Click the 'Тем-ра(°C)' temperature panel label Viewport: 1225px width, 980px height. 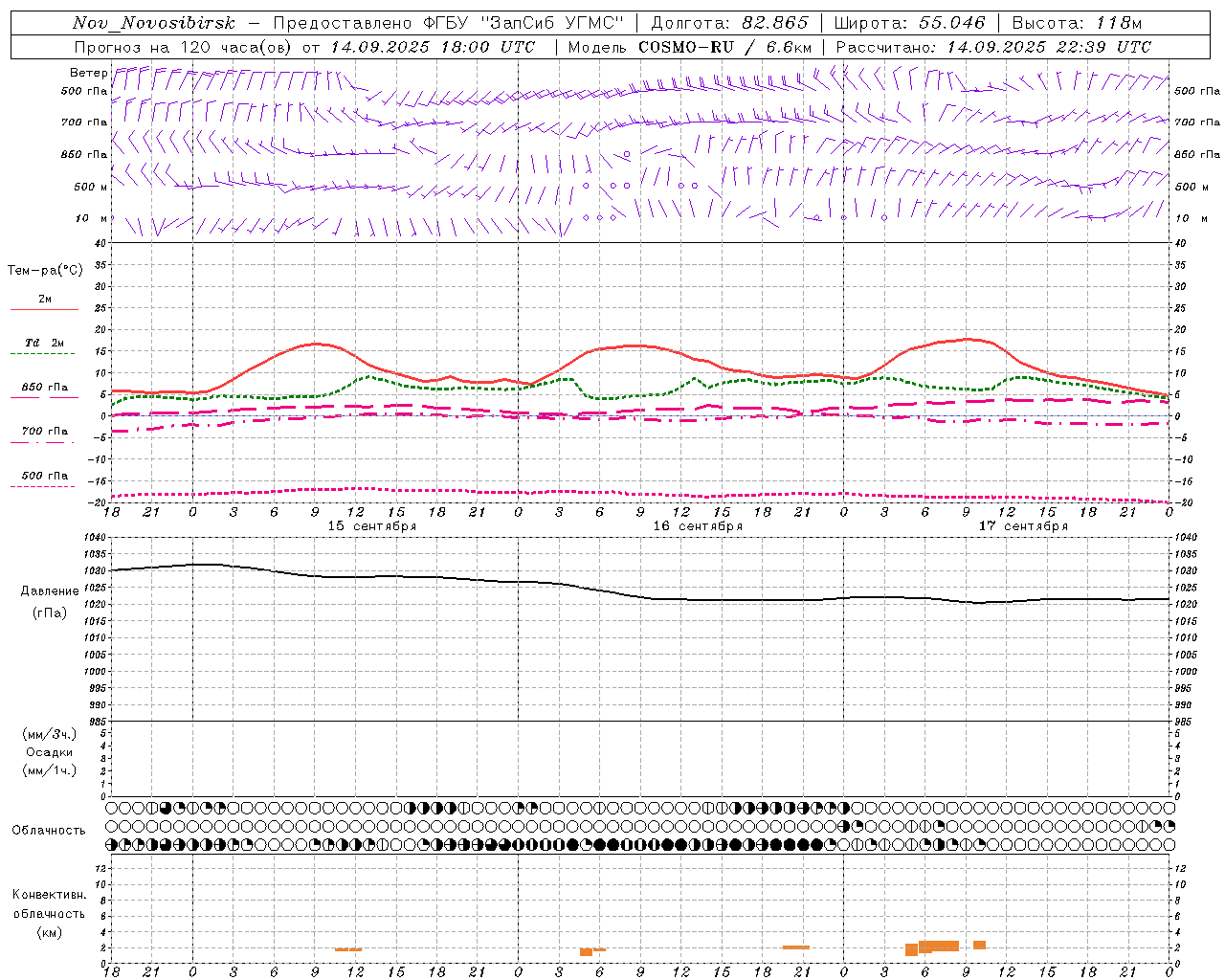pyautogui.click(x=45, y=271)
